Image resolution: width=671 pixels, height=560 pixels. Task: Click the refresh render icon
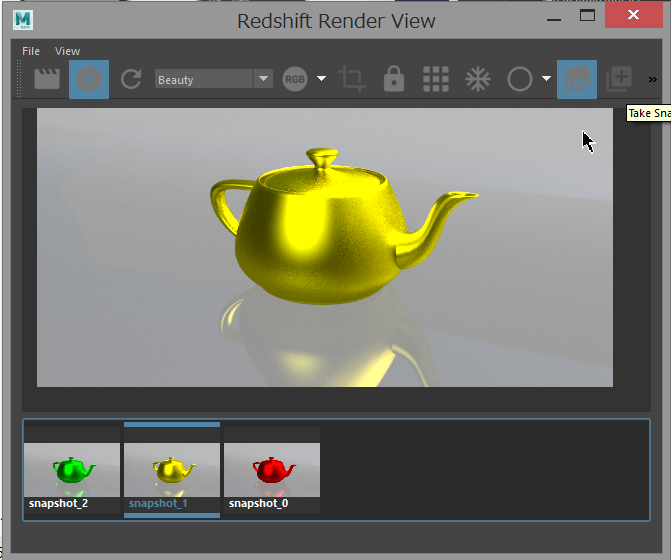[131, 79]
